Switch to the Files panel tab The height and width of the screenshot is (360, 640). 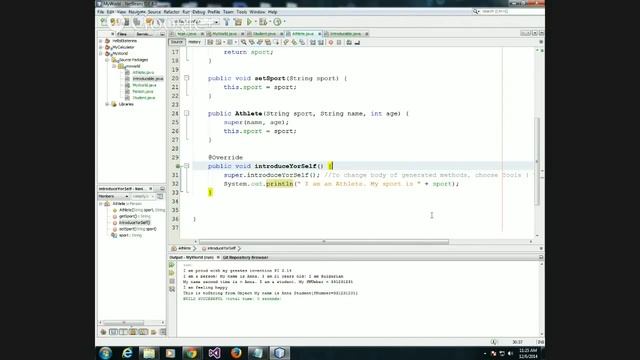(x=122, y=34)
